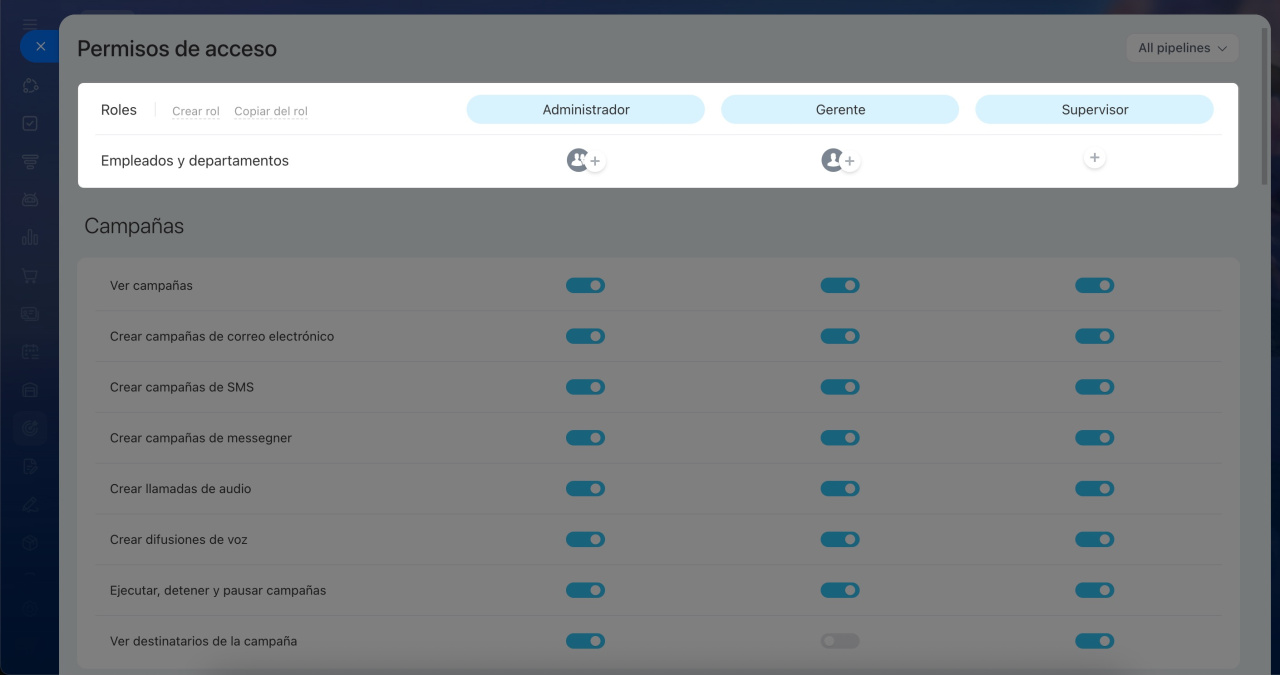
Task: Open the CRM funnel icon in sidebar
Action: tap(30, 162)
